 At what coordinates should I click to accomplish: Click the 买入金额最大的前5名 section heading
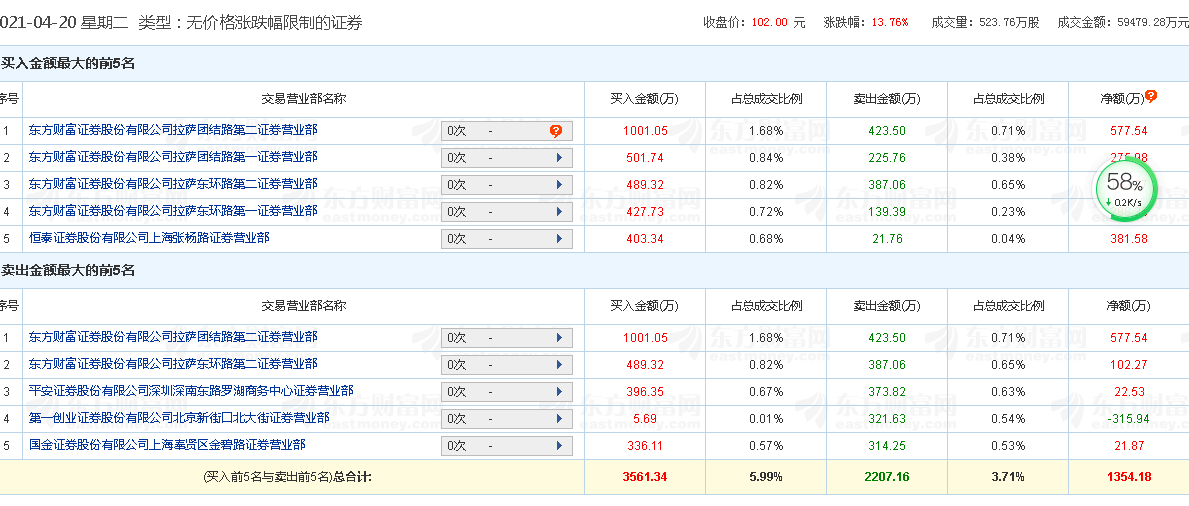(68, 63)
